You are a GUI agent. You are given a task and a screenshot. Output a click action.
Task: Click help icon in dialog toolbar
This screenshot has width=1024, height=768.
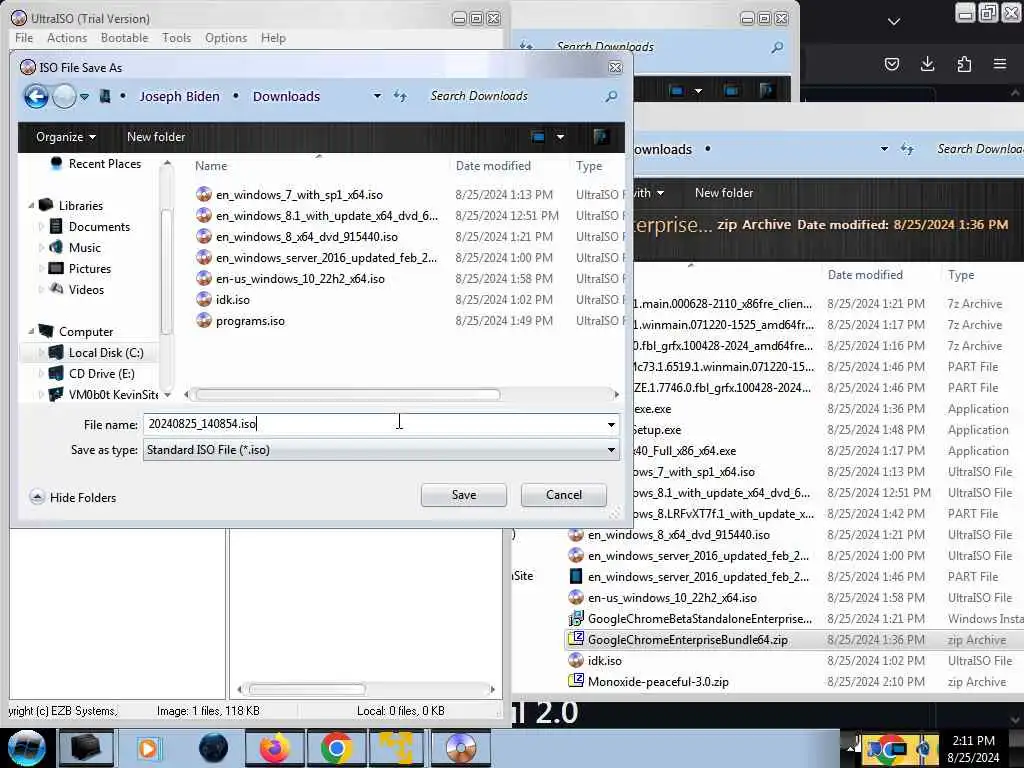(601, 136)
